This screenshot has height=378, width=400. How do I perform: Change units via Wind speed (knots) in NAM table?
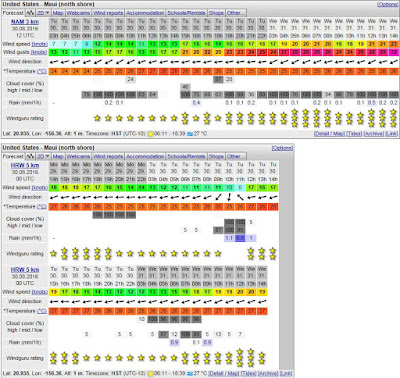click(x=39, y=44)
